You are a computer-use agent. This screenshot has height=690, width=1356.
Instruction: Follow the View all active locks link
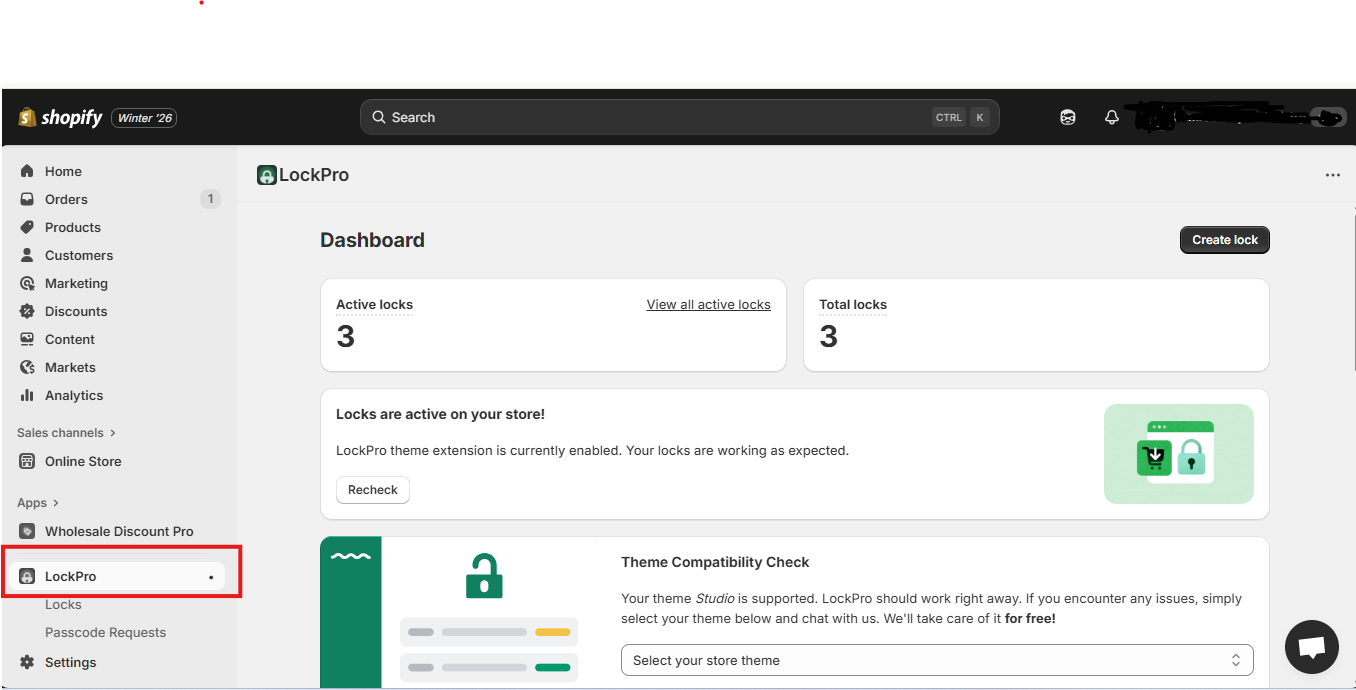coord(708,304)
